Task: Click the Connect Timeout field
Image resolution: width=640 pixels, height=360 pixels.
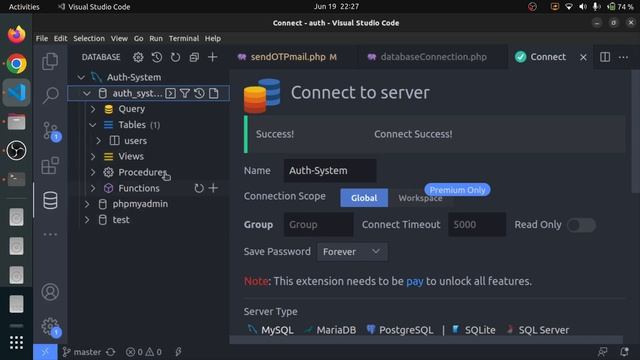Action: click(x=477, y=224)
